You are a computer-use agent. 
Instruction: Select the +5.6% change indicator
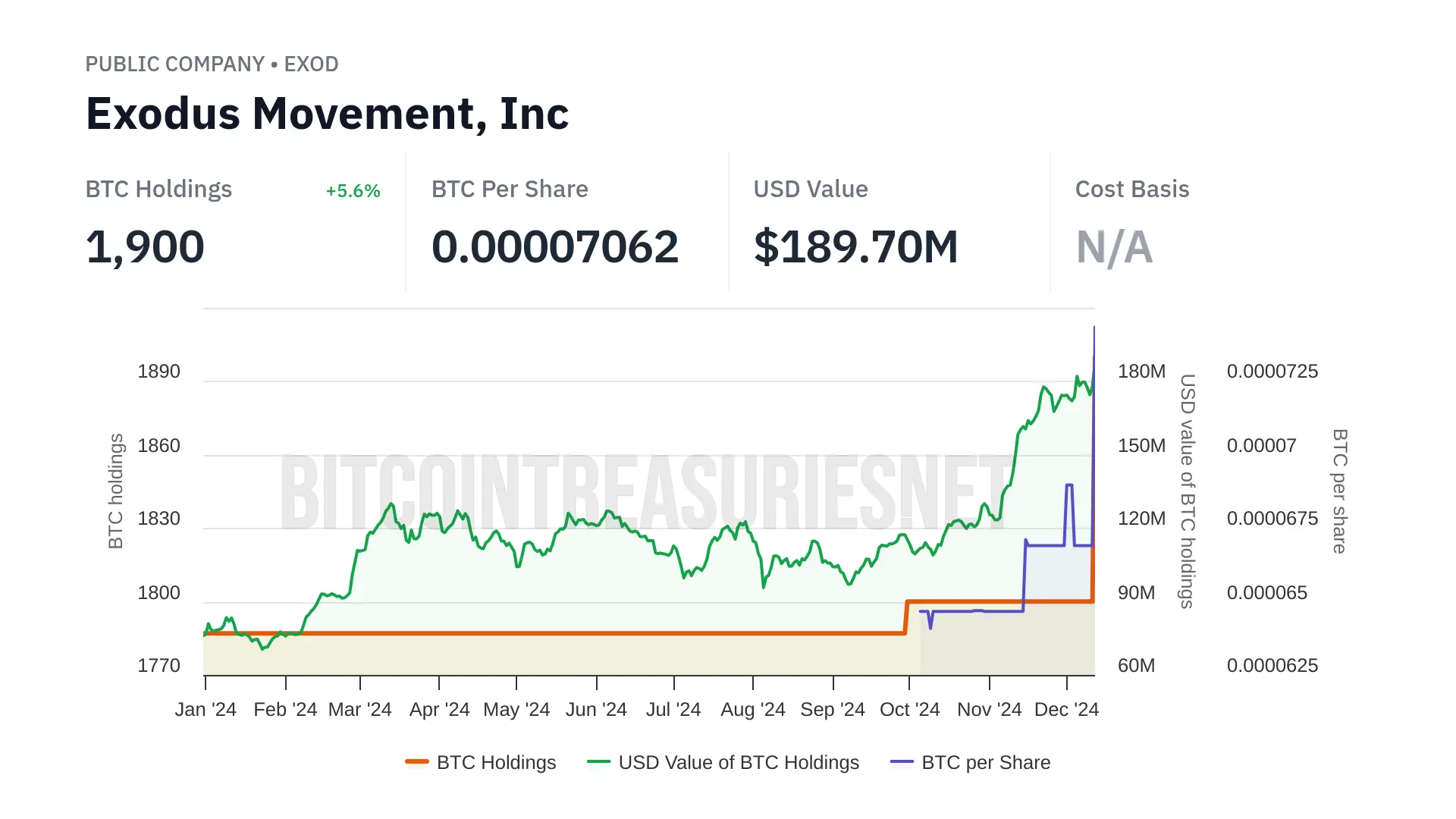353,191
